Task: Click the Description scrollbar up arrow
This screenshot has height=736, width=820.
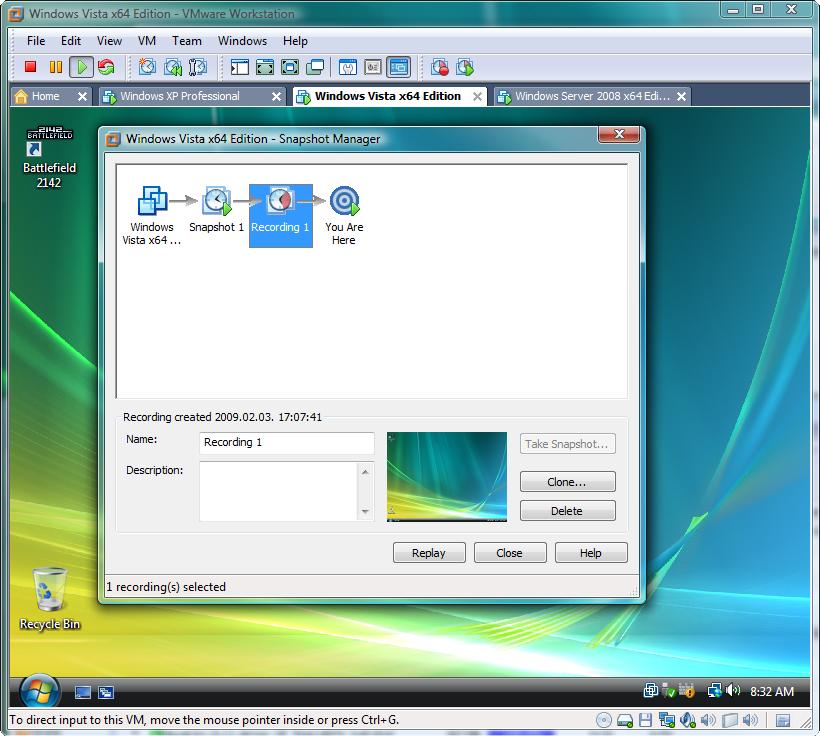Action: (366, 471)
